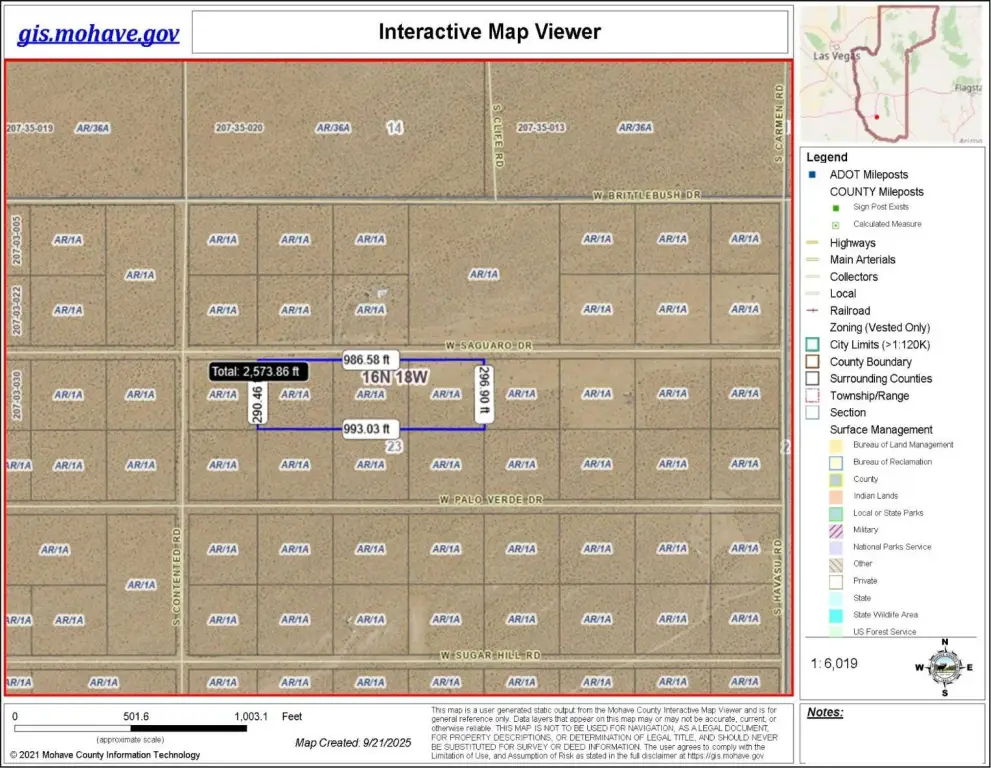Click the Notes heading
The width and height of the screenshot is (991, 768).
tap(825, 713)
